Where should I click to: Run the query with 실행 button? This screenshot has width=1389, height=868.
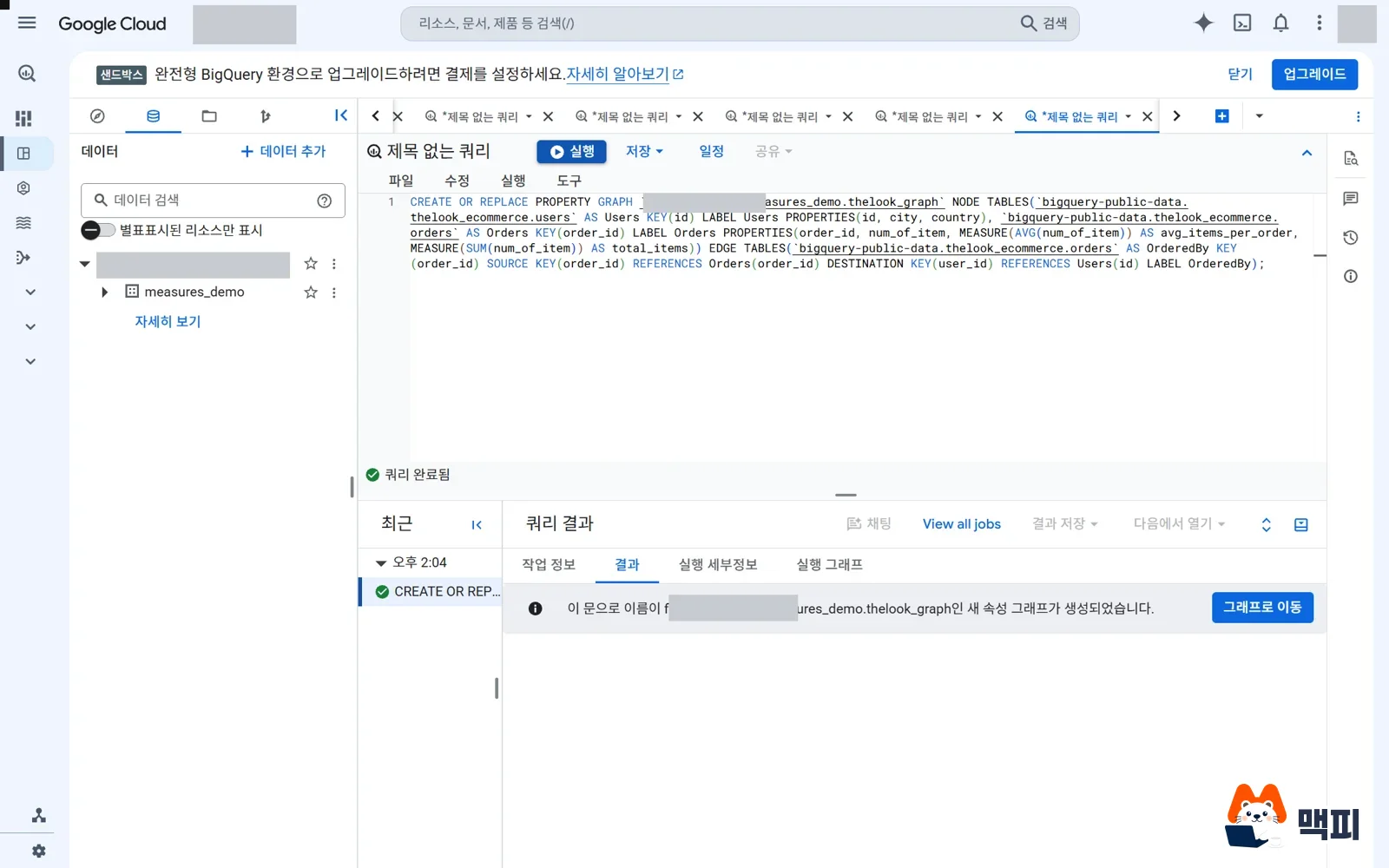[x=572, y=151]
